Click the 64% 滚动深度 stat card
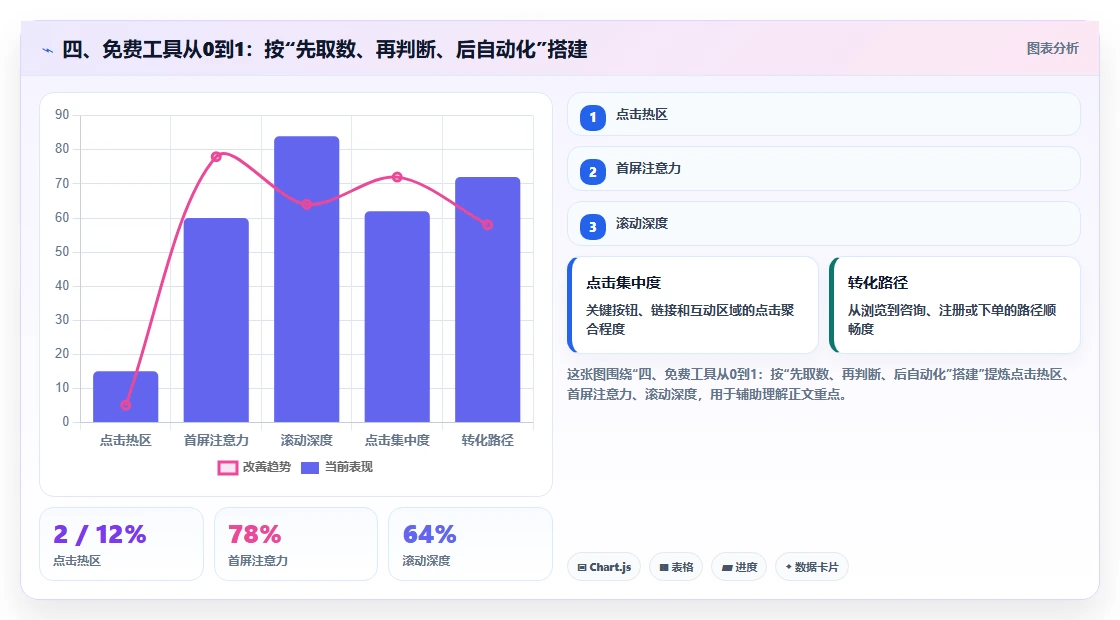The image size is (1120, 620). click(x=470, y=544)
